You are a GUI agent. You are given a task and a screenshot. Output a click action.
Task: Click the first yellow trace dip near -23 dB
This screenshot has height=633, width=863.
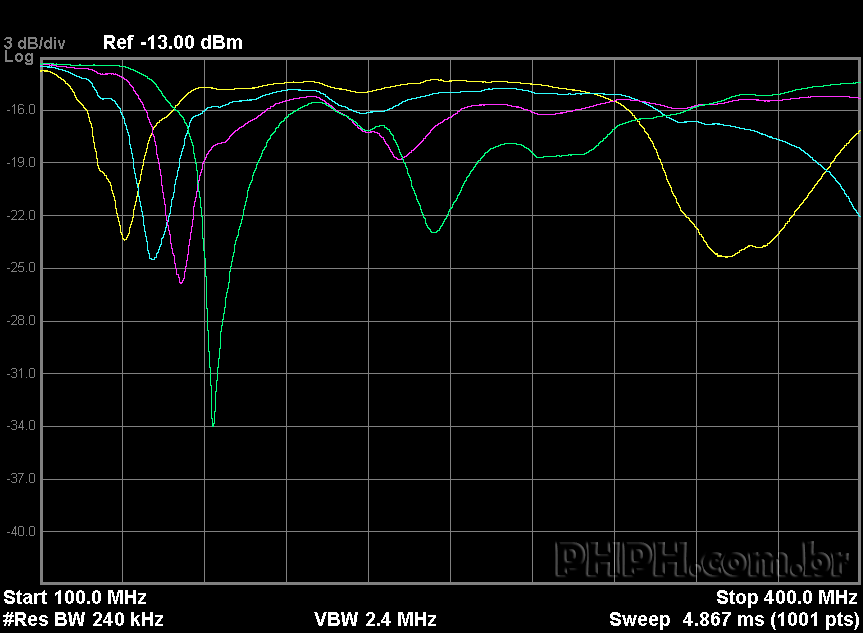[x=124, y=239]
